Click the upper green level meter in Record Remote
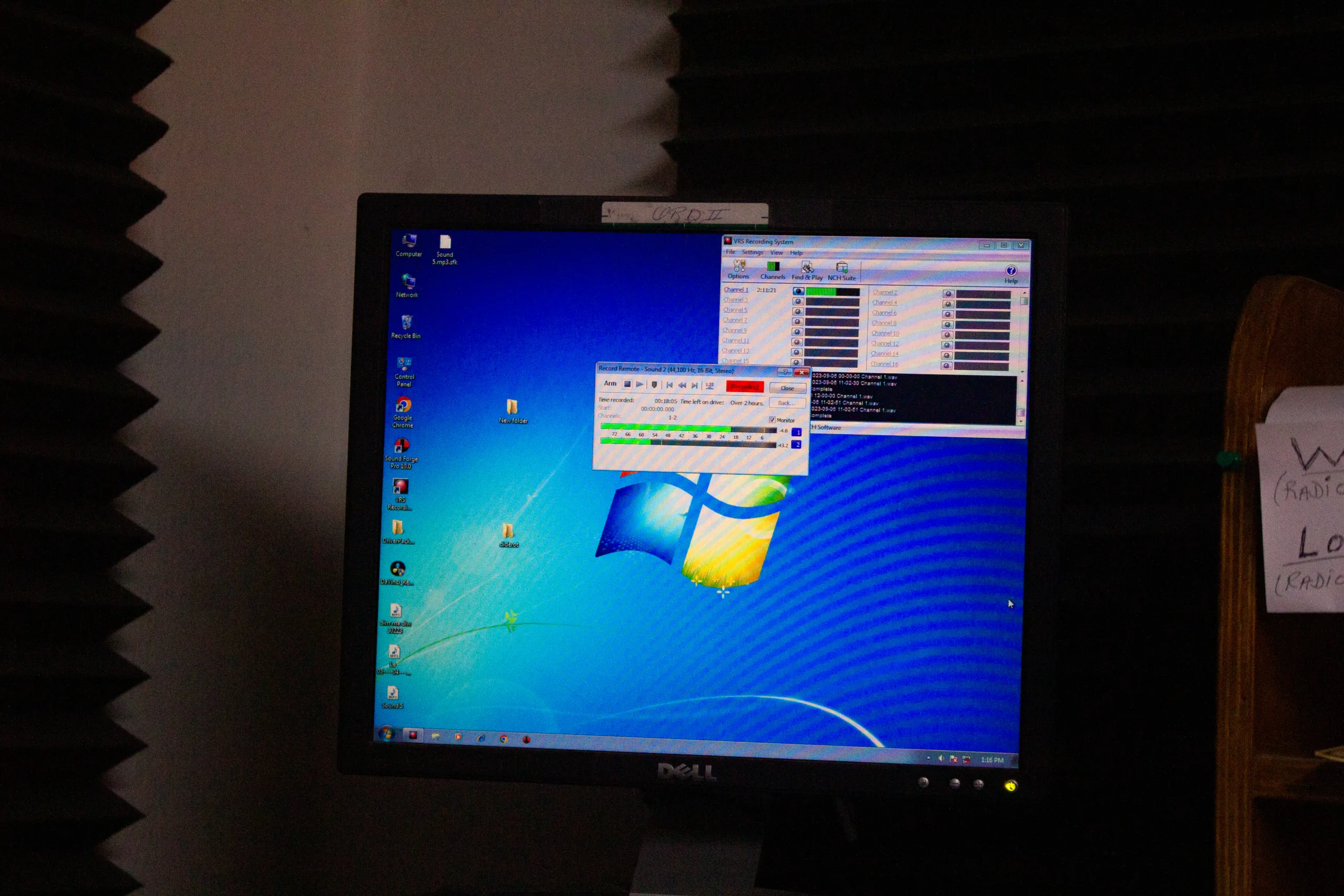Screen dimensions: 1344x896 [x=689, y=428]
